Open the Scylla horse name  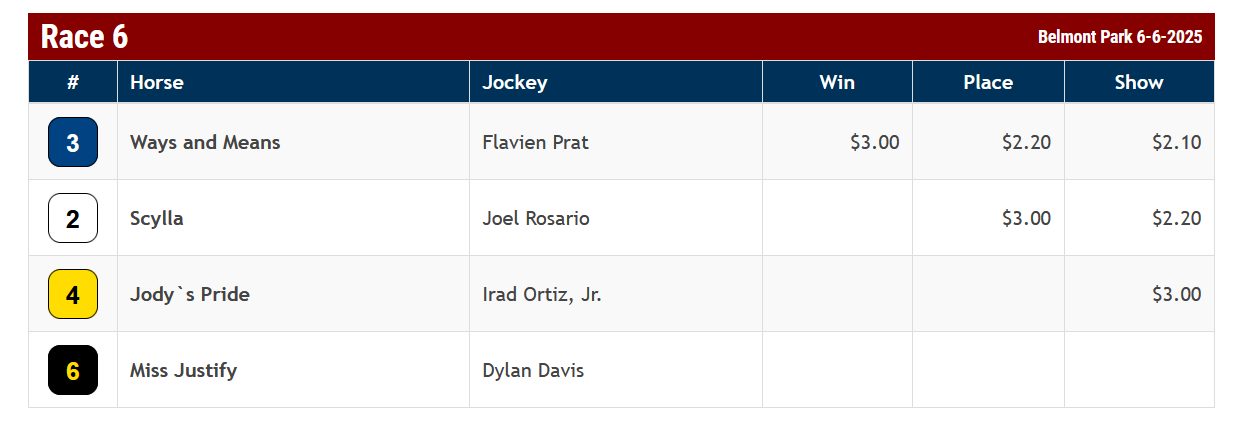coord(157,218)
